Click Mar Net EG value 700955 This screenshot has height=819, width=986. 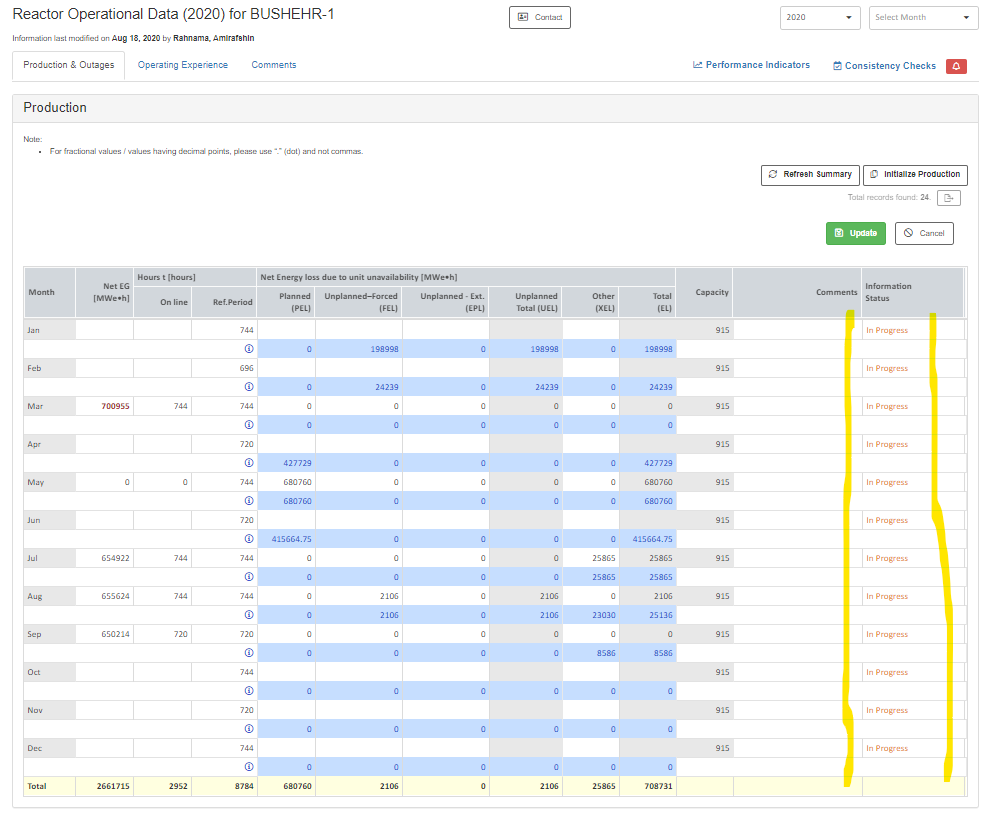pos(104,406)
